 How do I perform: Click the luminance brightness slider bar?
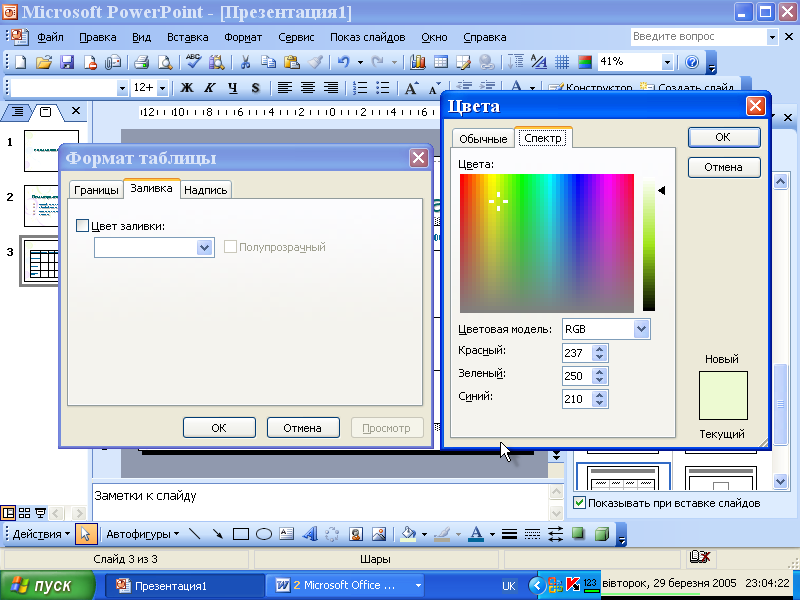[648, 244]
